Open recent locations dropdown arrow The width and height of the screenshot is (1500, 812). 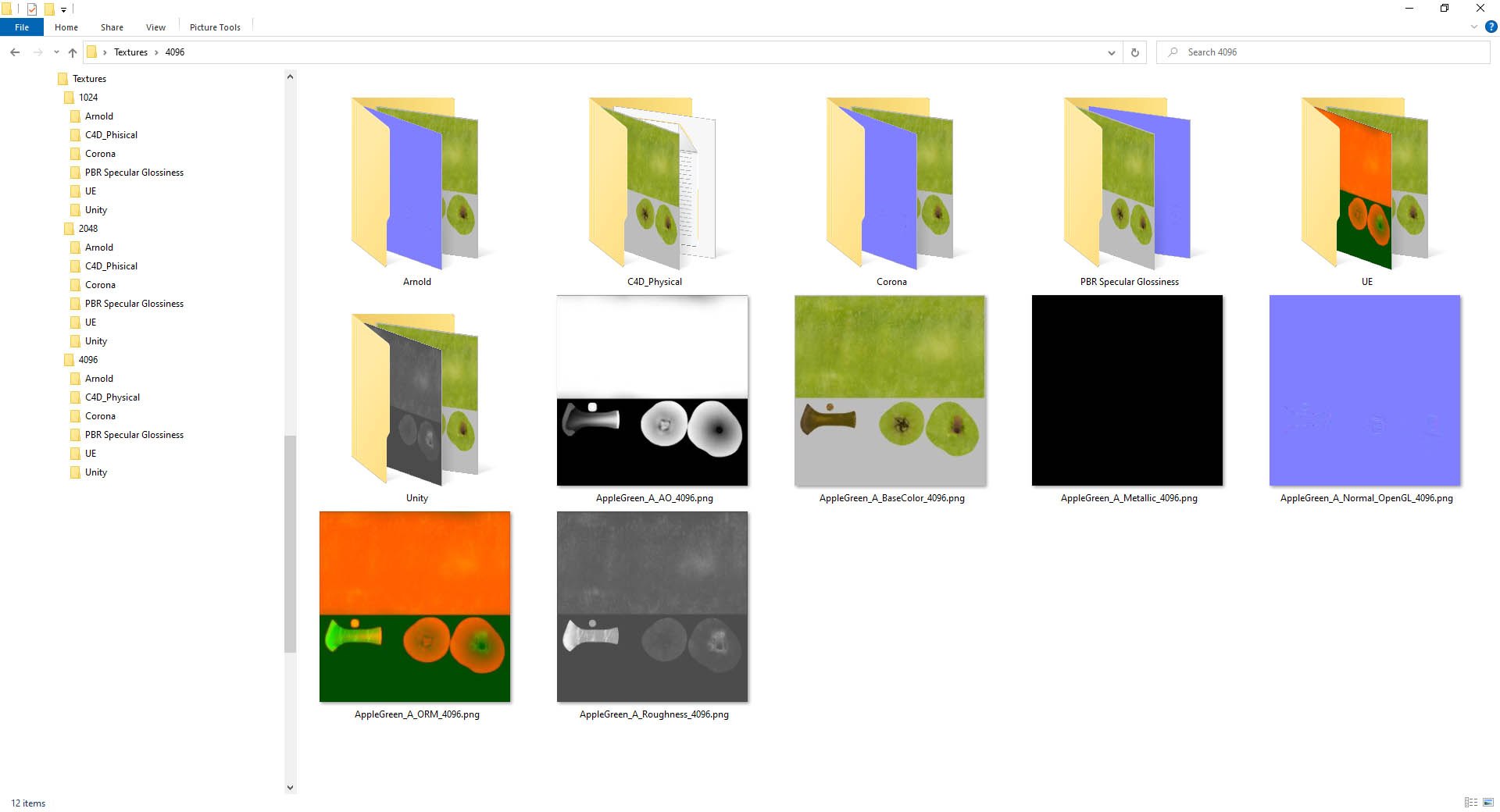pyautogui.click(x=56, y=52)
